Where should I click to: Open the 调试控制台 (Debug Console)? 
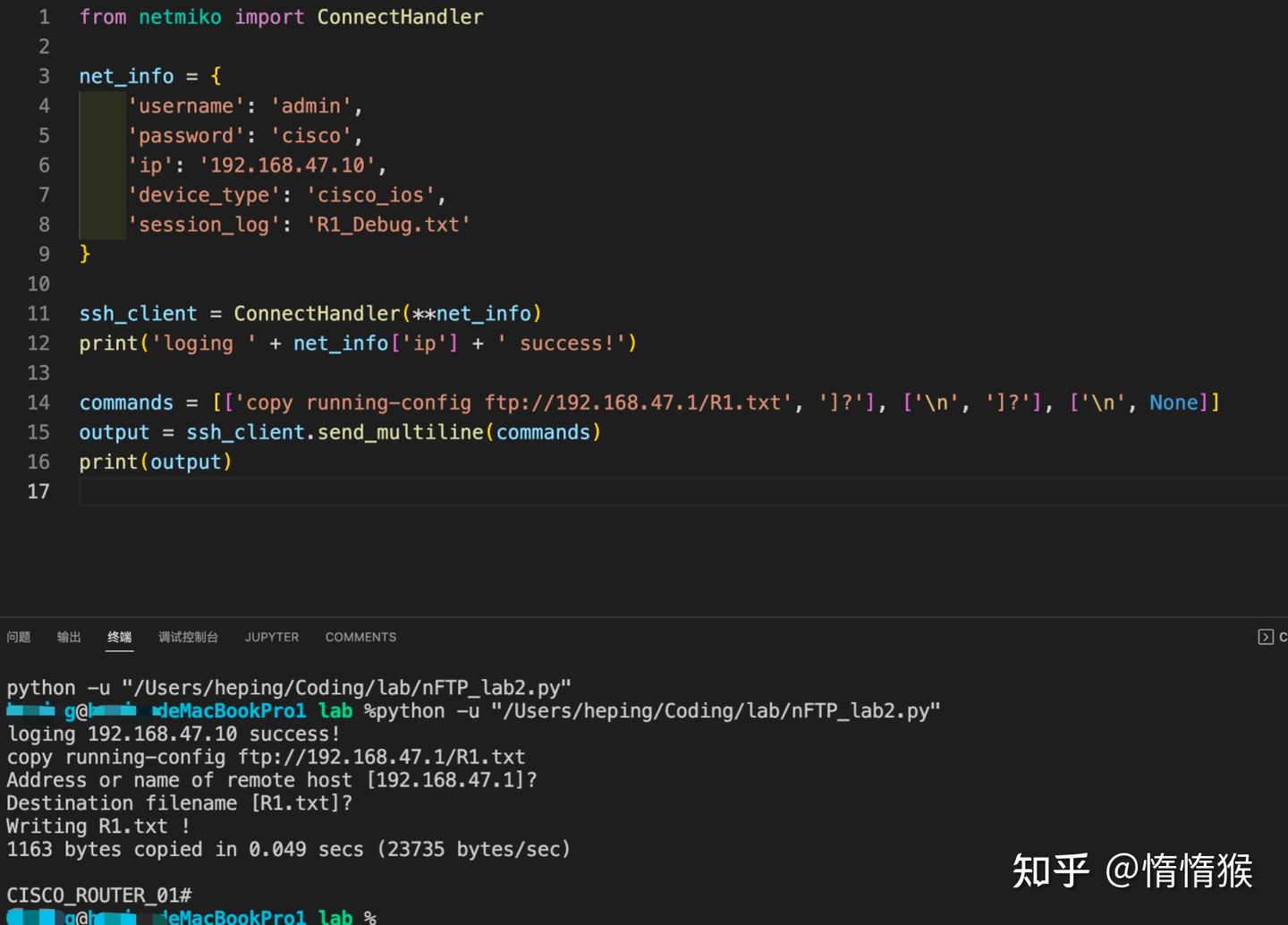coord(188,637)
